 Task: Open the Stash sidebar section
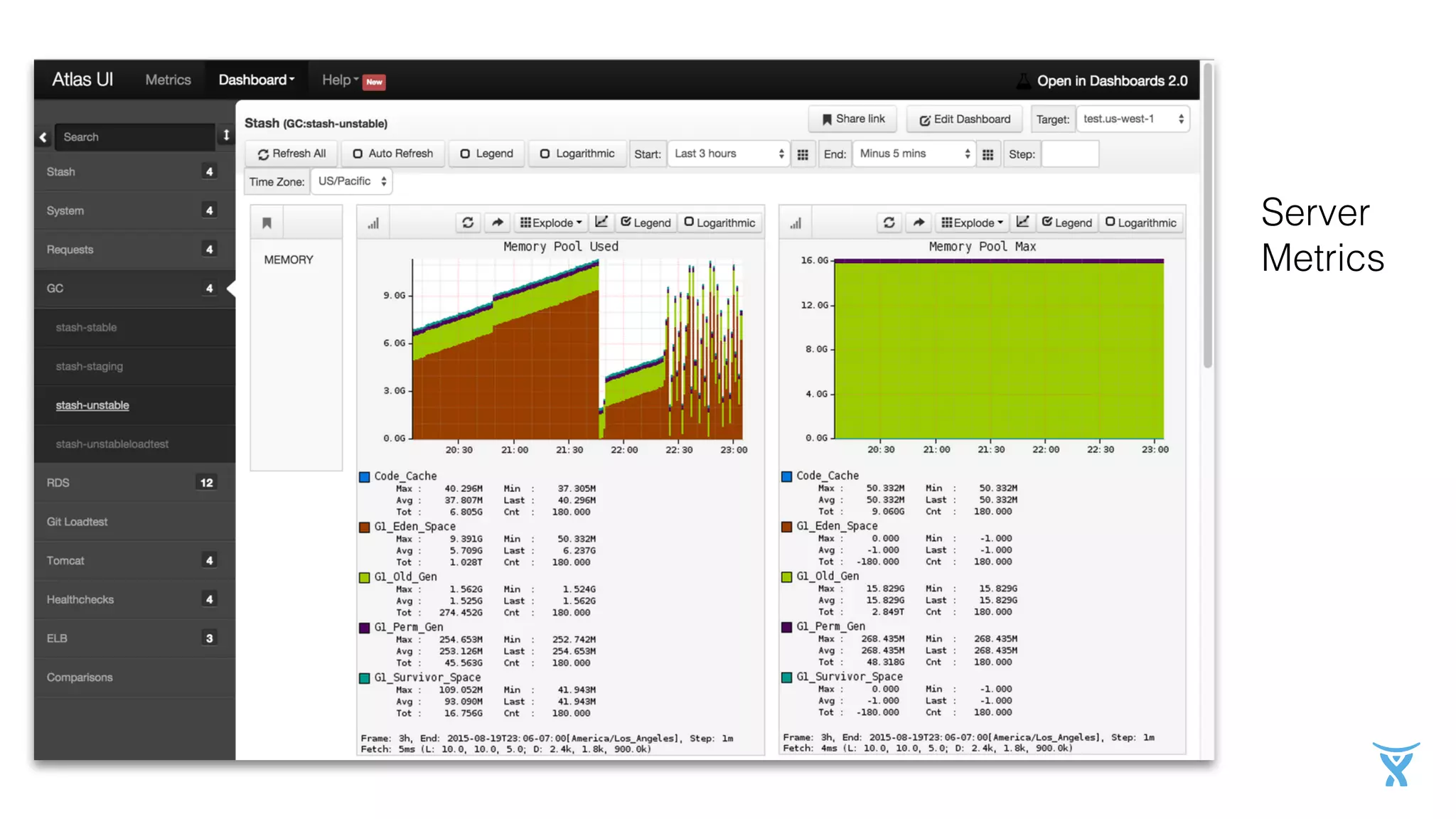pyautogui.click(x=134, y=172)
